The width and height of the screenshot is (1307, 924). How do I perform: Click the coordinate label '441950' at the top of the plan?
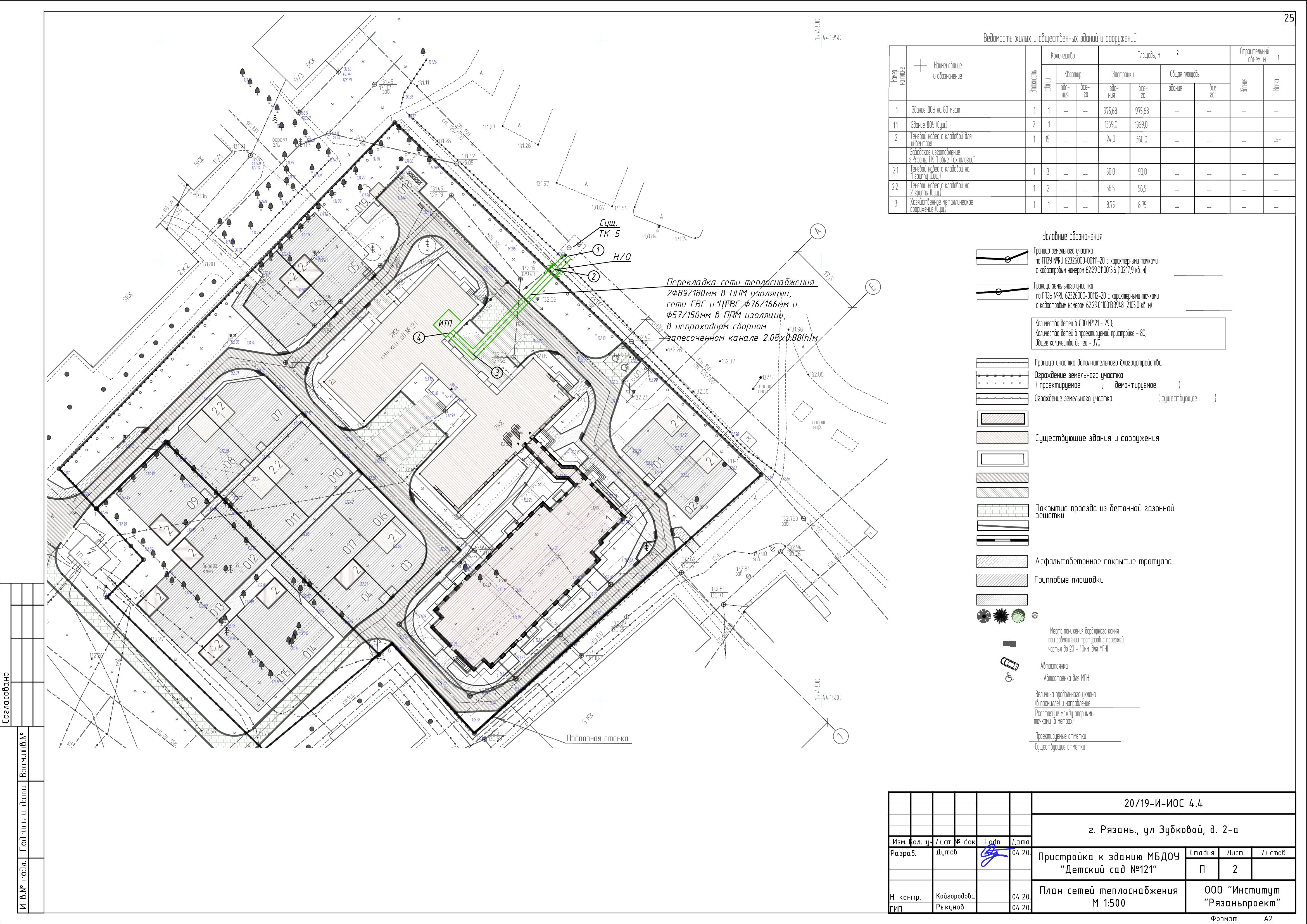(x=832, y=37)
